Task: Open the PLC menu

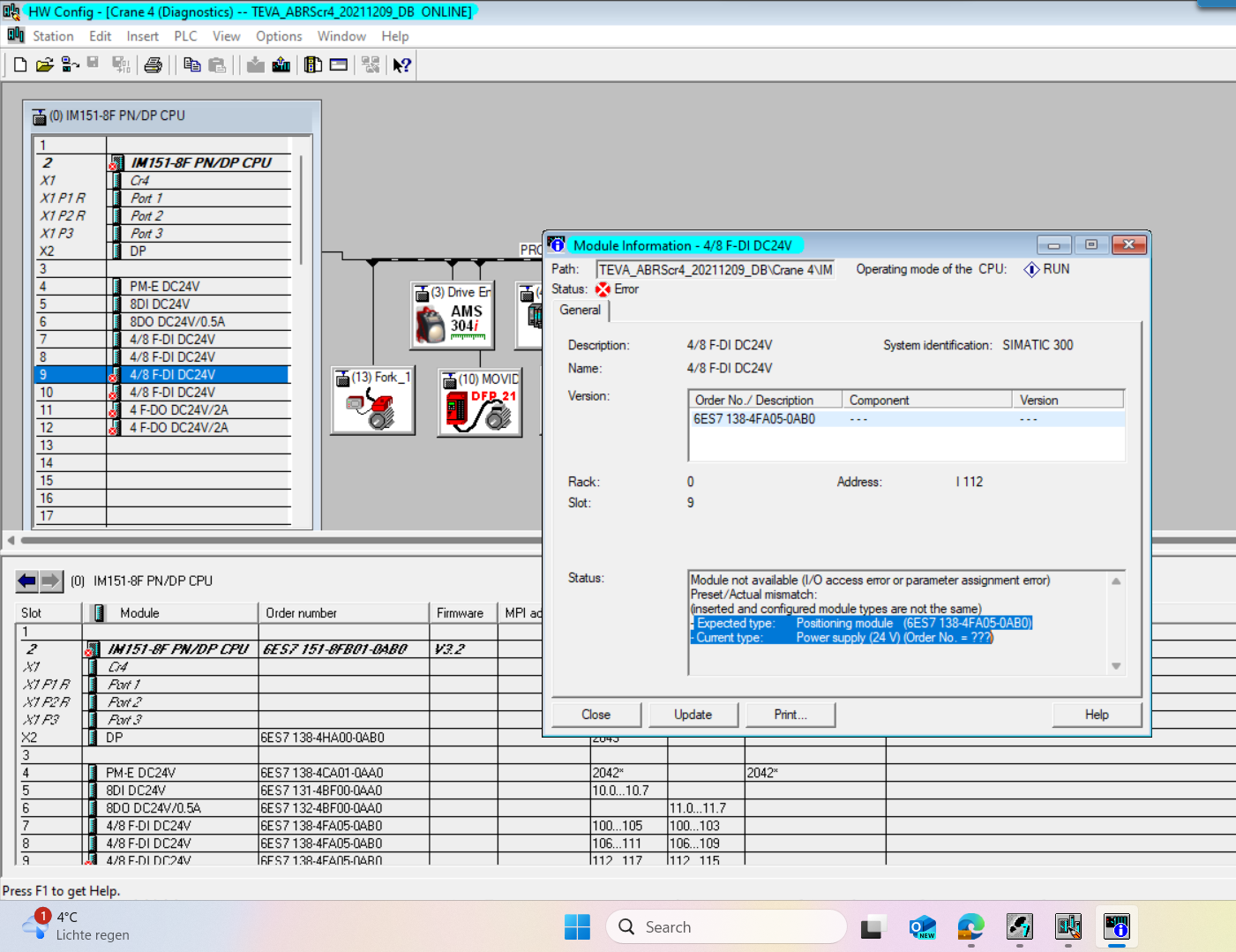Action: point(185,36)
